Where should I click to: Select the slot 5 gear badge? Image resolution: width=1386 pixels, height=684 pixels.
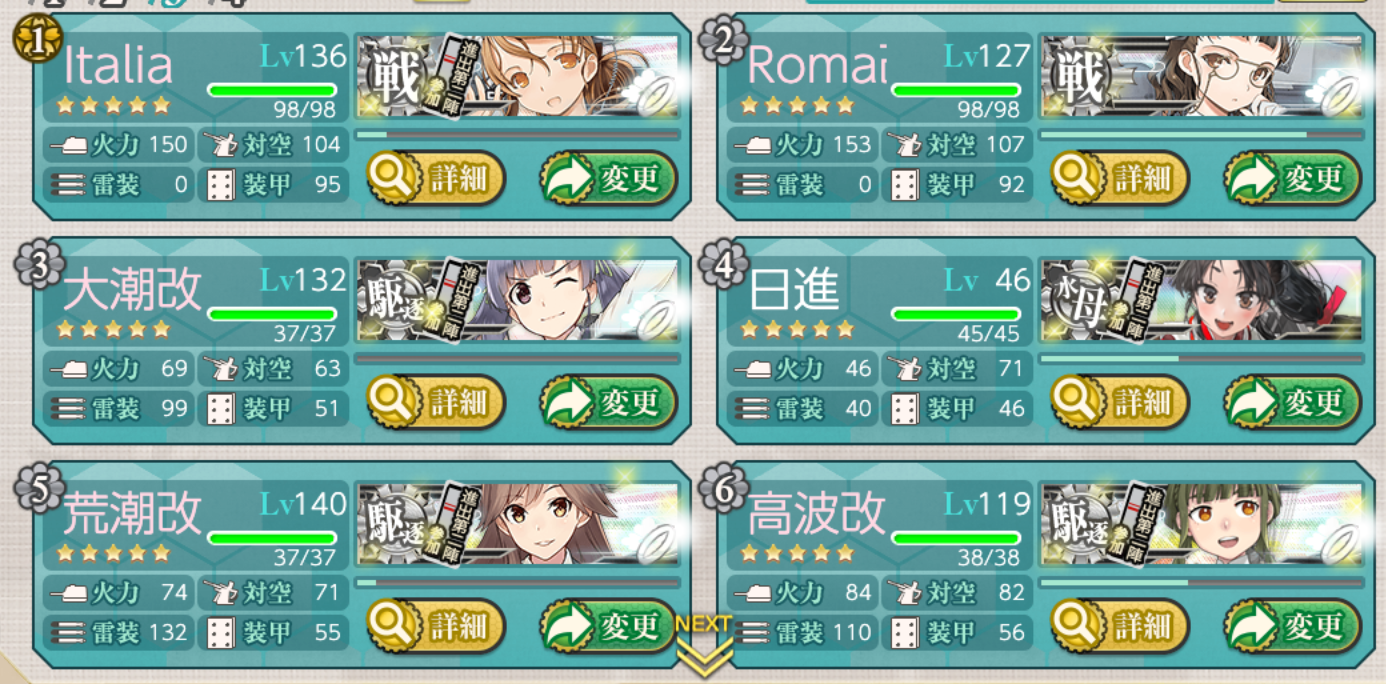(35, 488)
